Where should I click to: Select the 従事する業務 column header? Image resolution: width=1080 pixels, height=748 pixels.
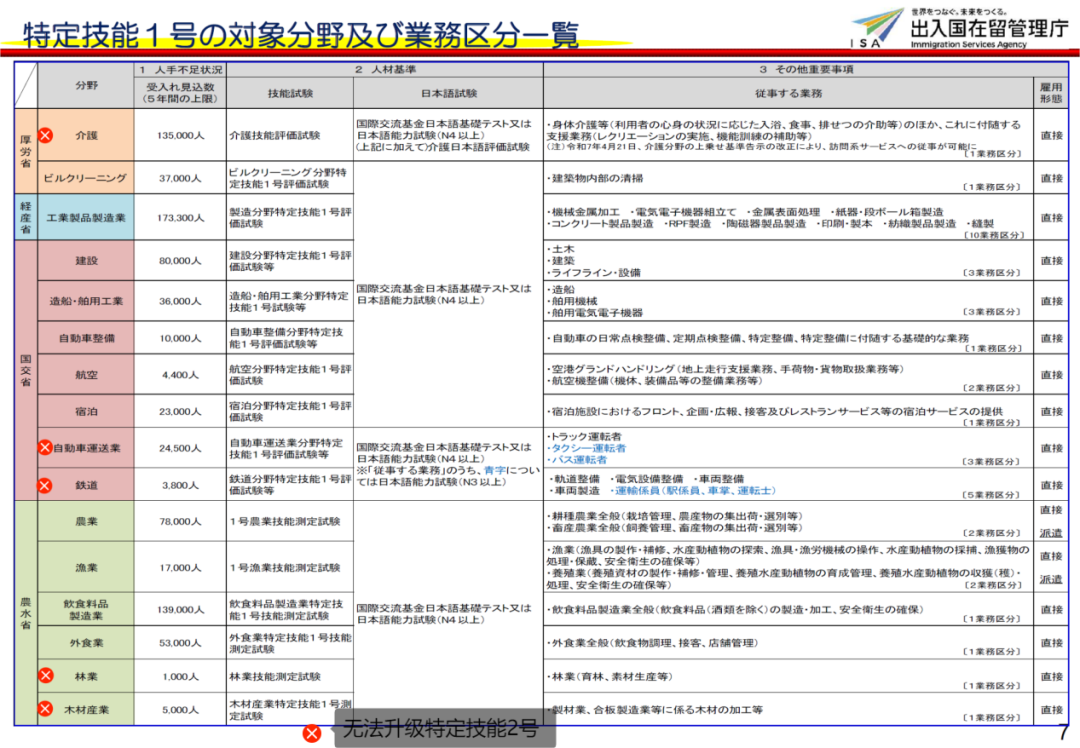pyautogui.click(x=788, y=93)
